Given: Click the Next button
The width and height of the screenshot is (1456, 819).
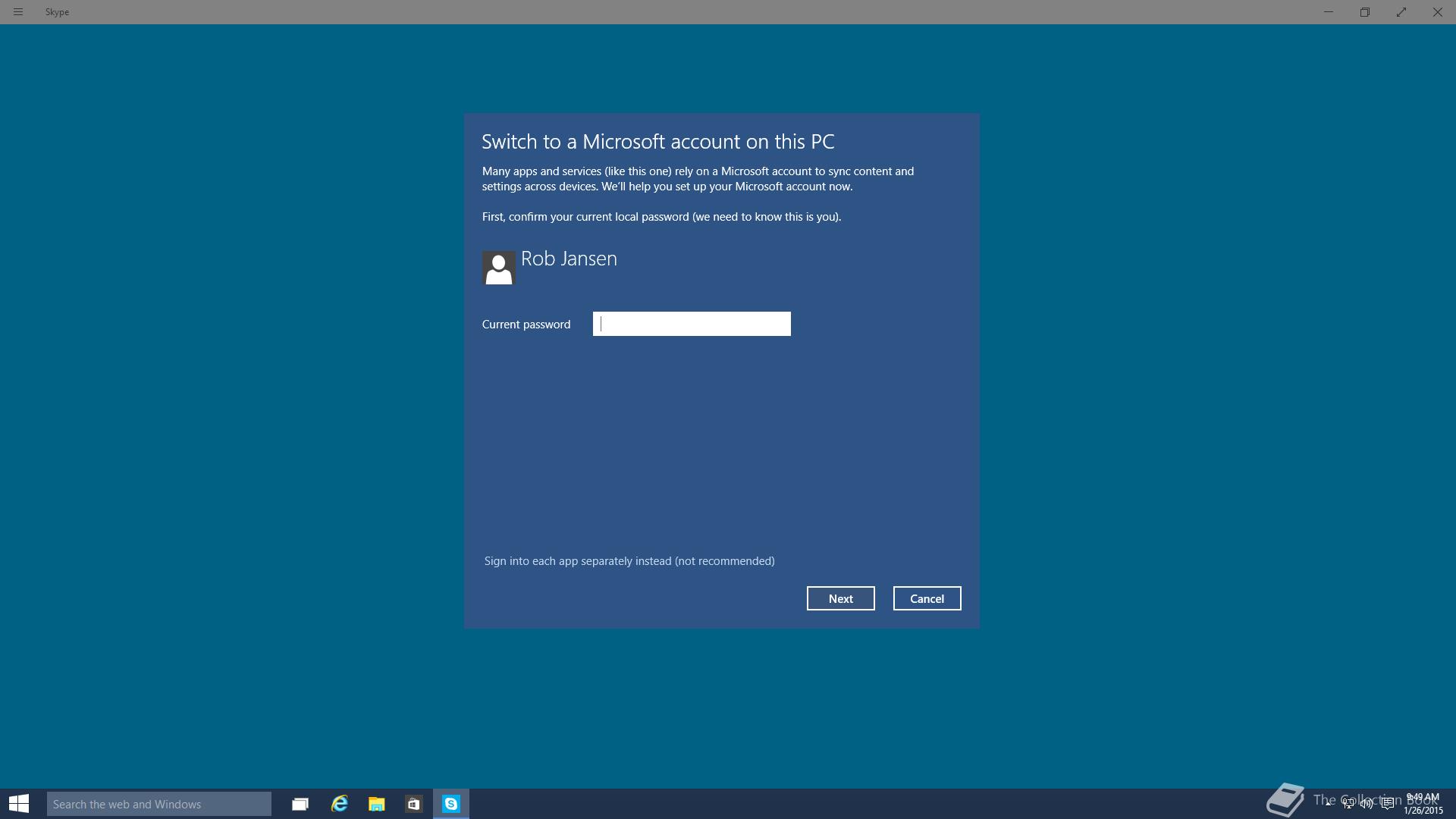Looking at the screenshot, I should coord(840,598).
